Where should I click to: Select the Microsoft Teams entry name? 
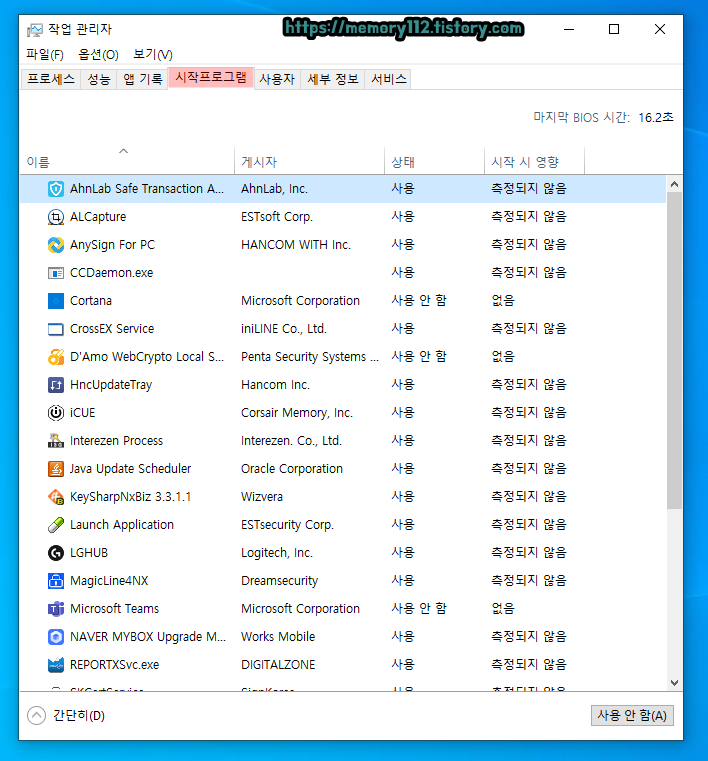coord(115,609)
